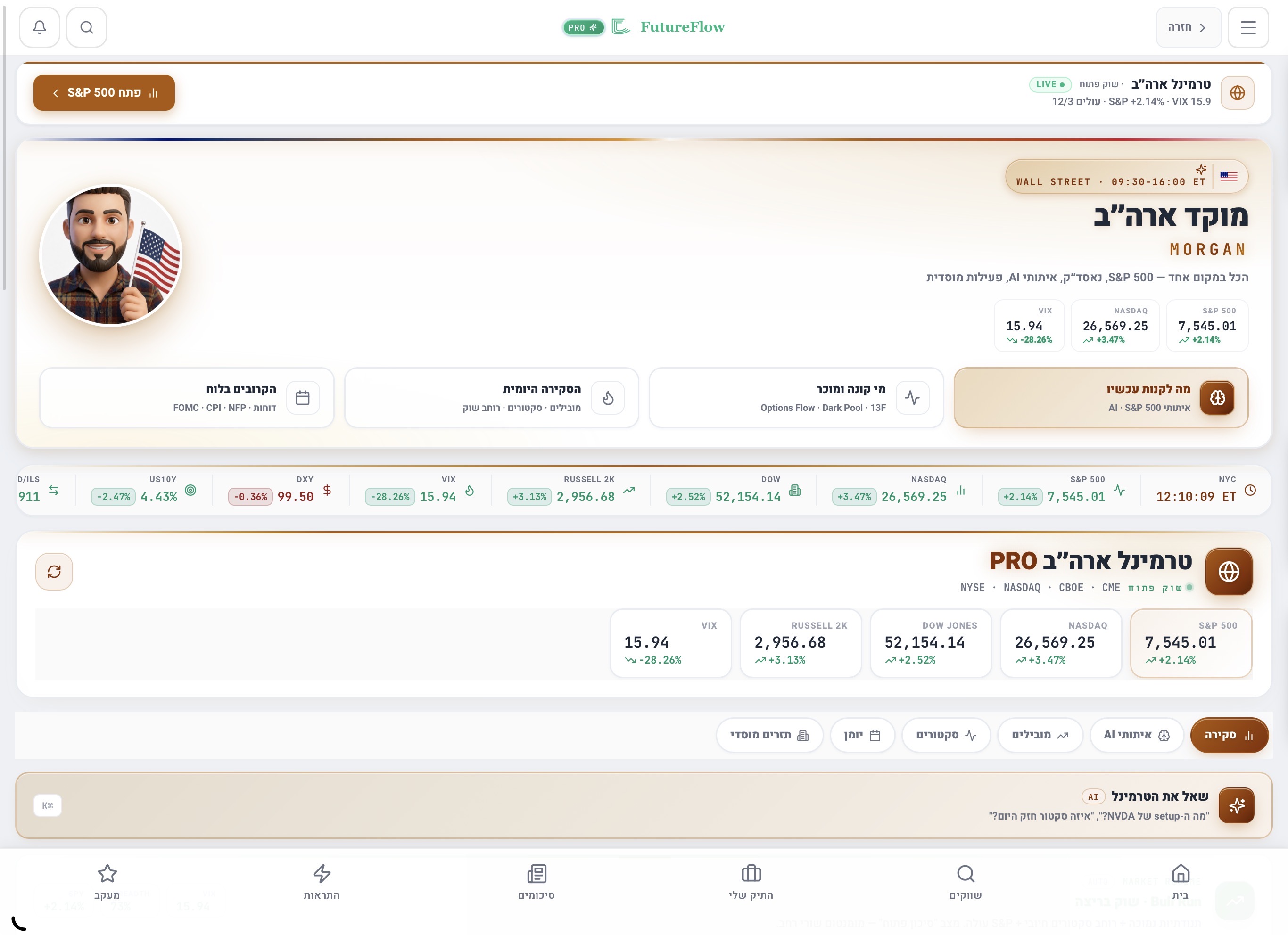Switch to the sectors tab
Screen dimensions: 1288x935
click(946, 735)
